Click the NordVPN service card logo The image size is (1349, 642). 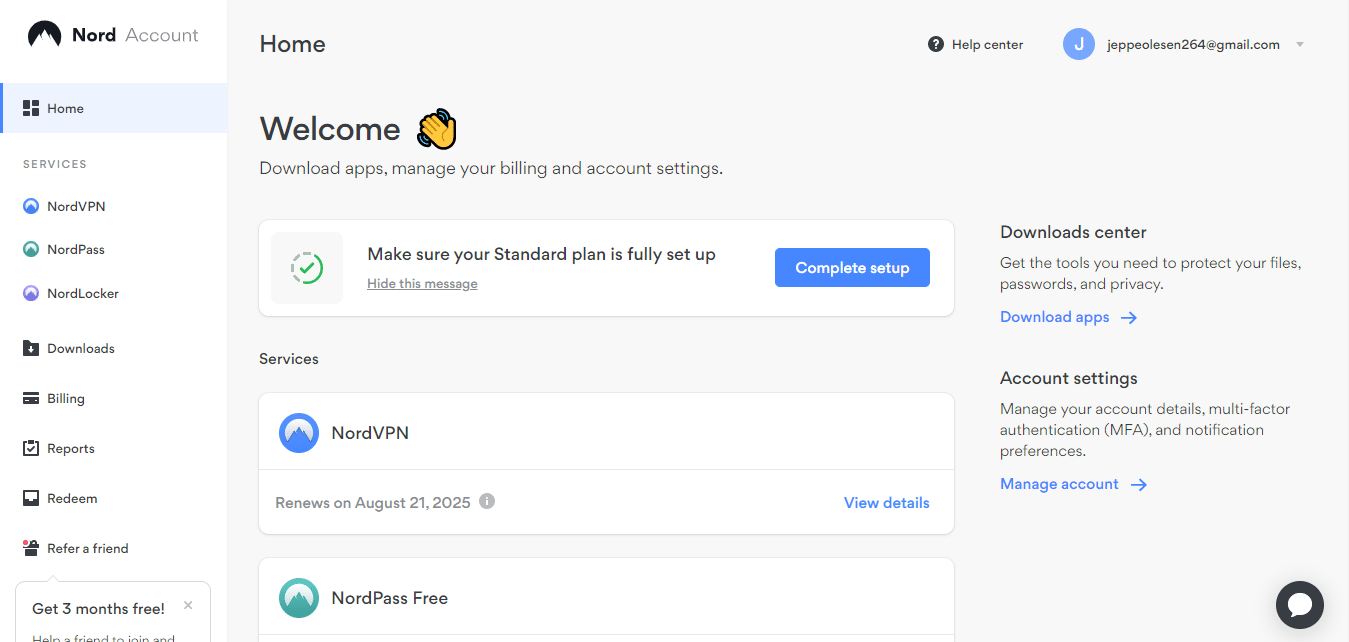click(299, 433)
